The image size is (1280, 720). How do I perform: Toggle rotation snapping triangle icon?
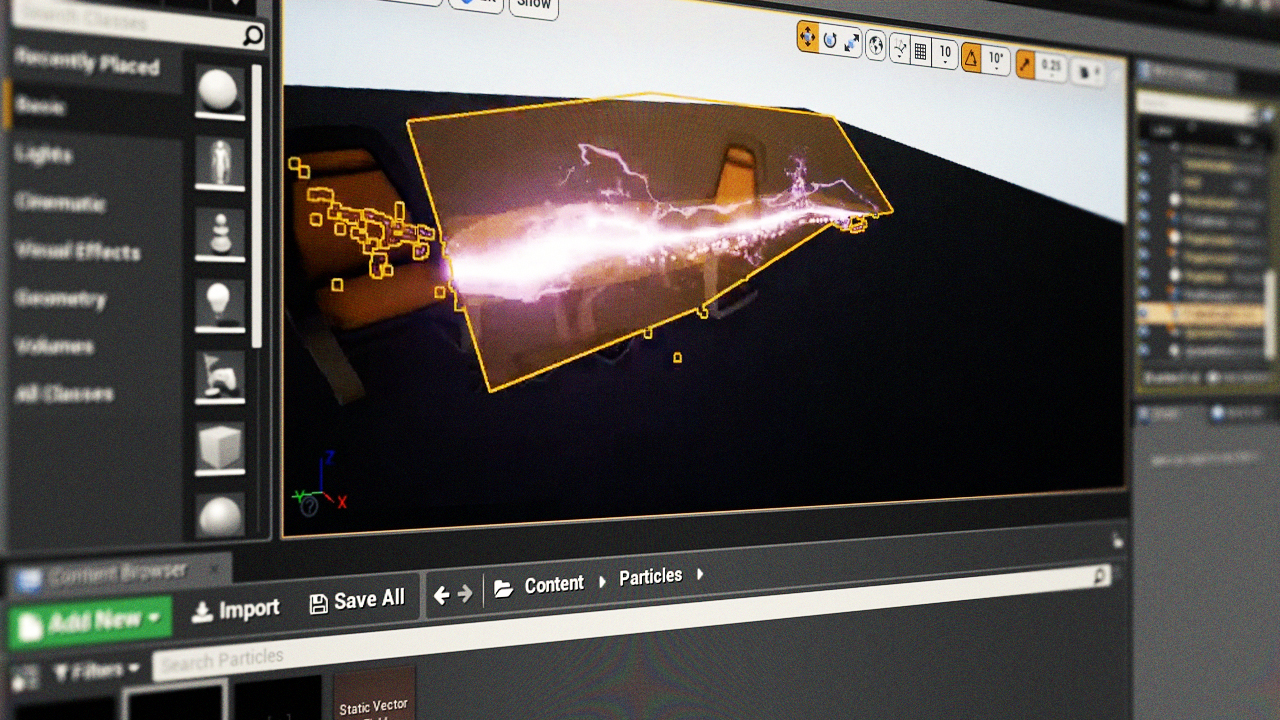pyautogui.click(x=970, y=58)
